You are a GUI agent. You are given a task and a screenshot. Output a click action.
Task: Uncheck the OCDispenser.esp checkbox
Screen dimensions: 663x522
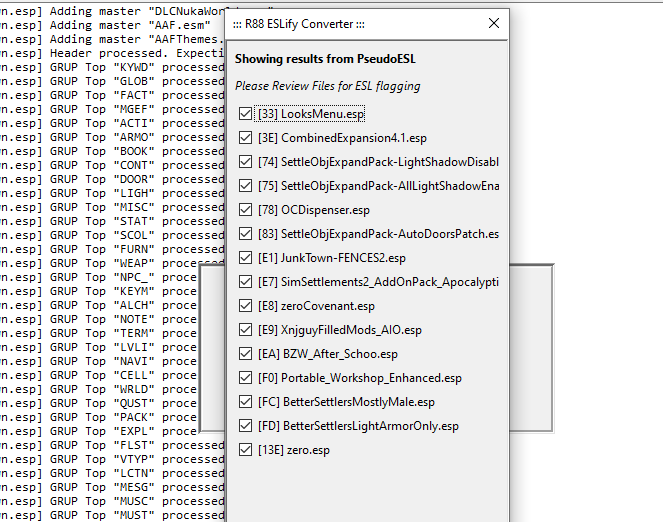coord(246,210)
